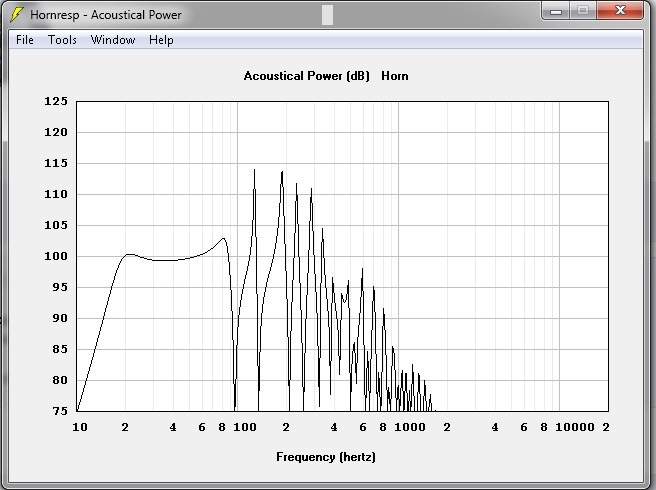Open the Tools menu
Viewport: 656px width, 490px height.
(62, 40)
